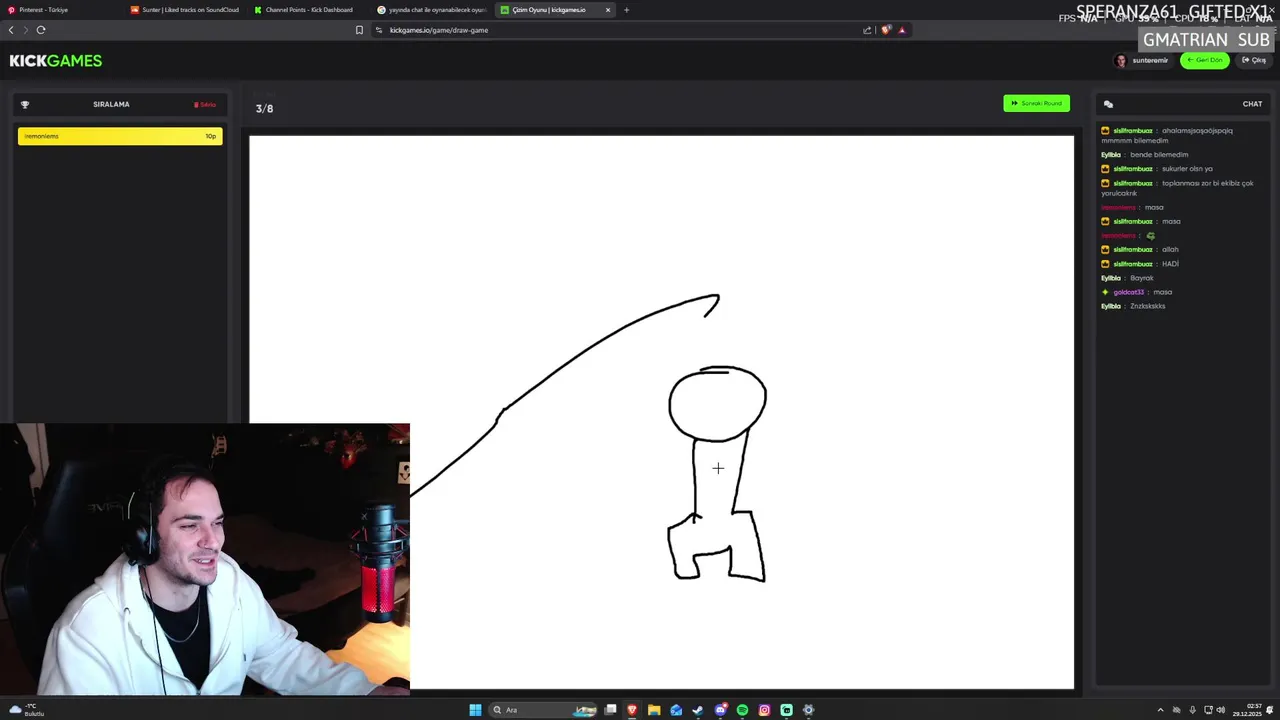The image size is (1280, 720).
Task: Open Task View on the taskbar
Action: [x=611, y=710]
